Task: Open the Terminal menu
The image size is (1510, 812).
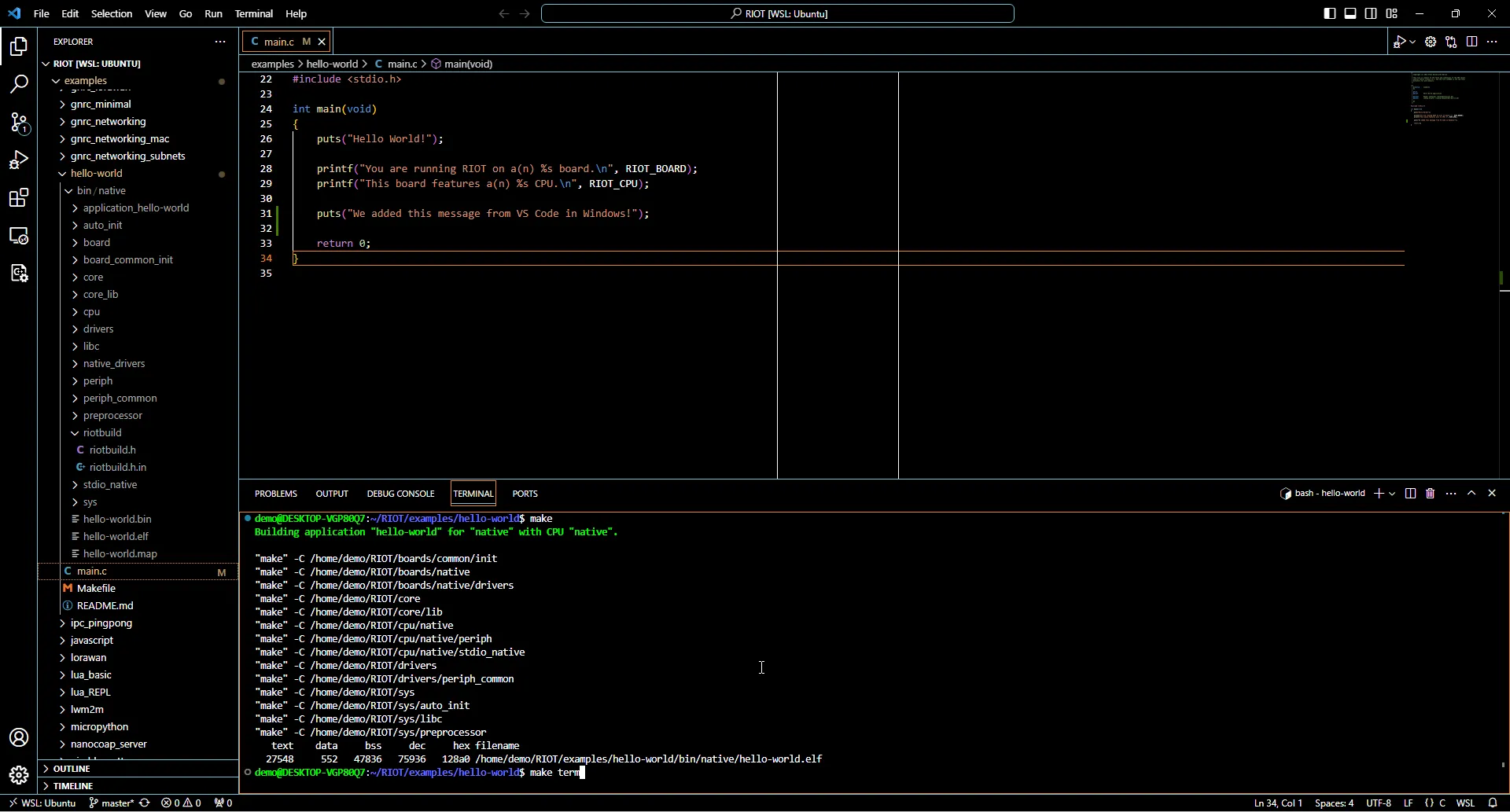Action: pos(255,13)
